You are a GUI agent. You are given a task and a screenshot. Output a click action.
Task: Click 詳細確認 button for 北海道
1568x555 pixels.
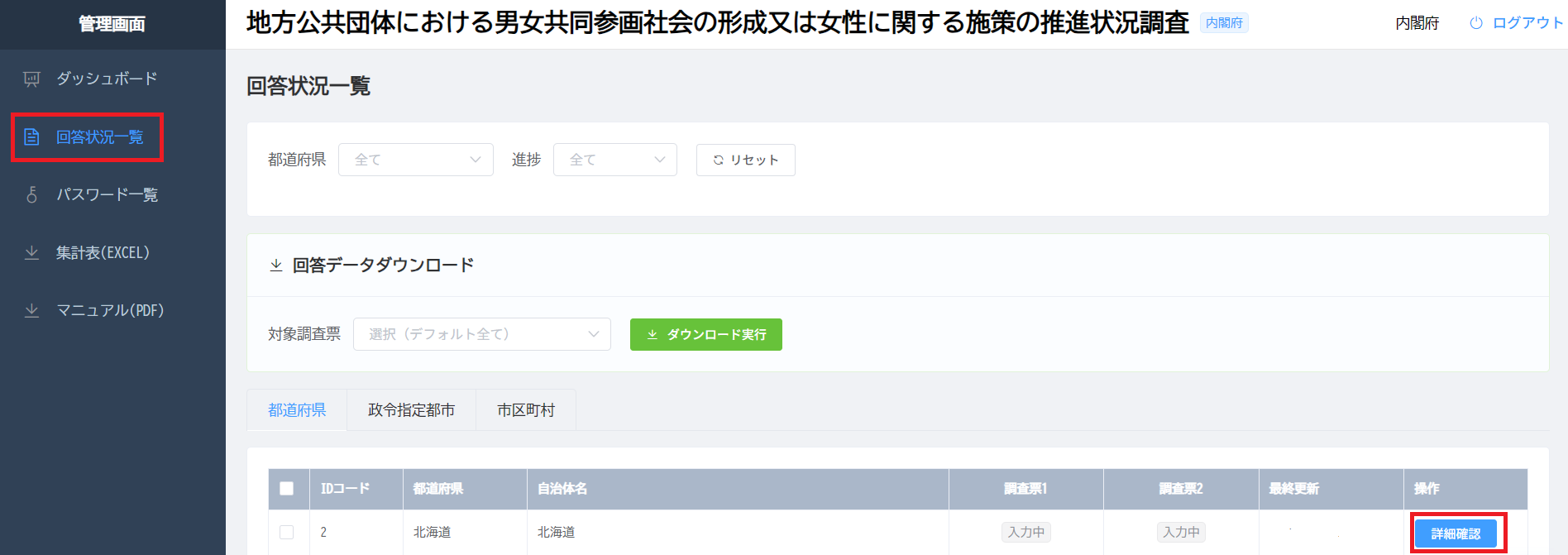(1456, 533)
